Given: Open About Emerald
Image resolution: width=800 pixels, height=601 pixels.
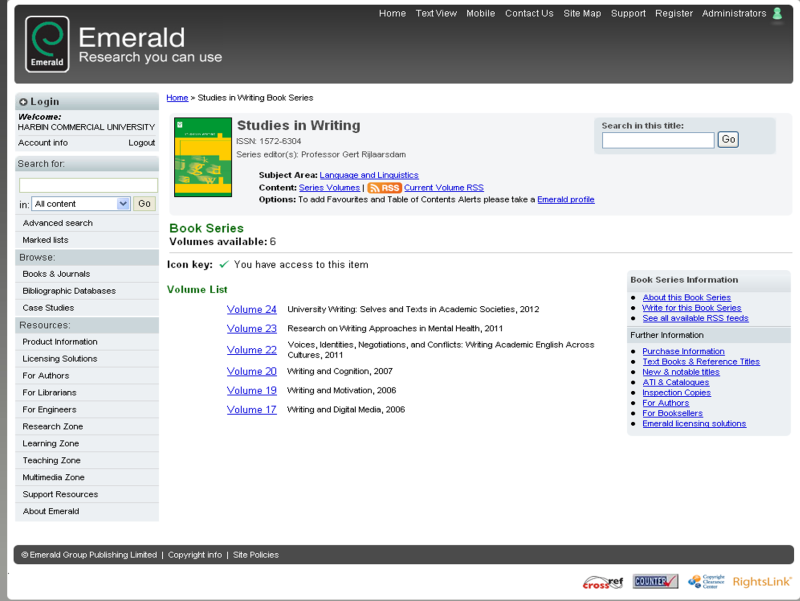Looking at the screenshot, I should [51, 511].
